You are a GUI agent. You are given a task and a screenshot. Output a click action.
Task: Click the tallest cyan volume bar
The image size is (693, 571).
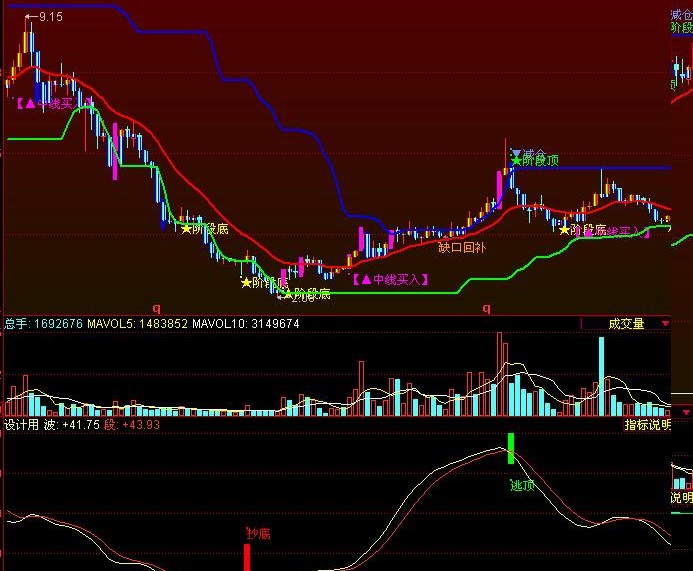click(x=601, y=377)
